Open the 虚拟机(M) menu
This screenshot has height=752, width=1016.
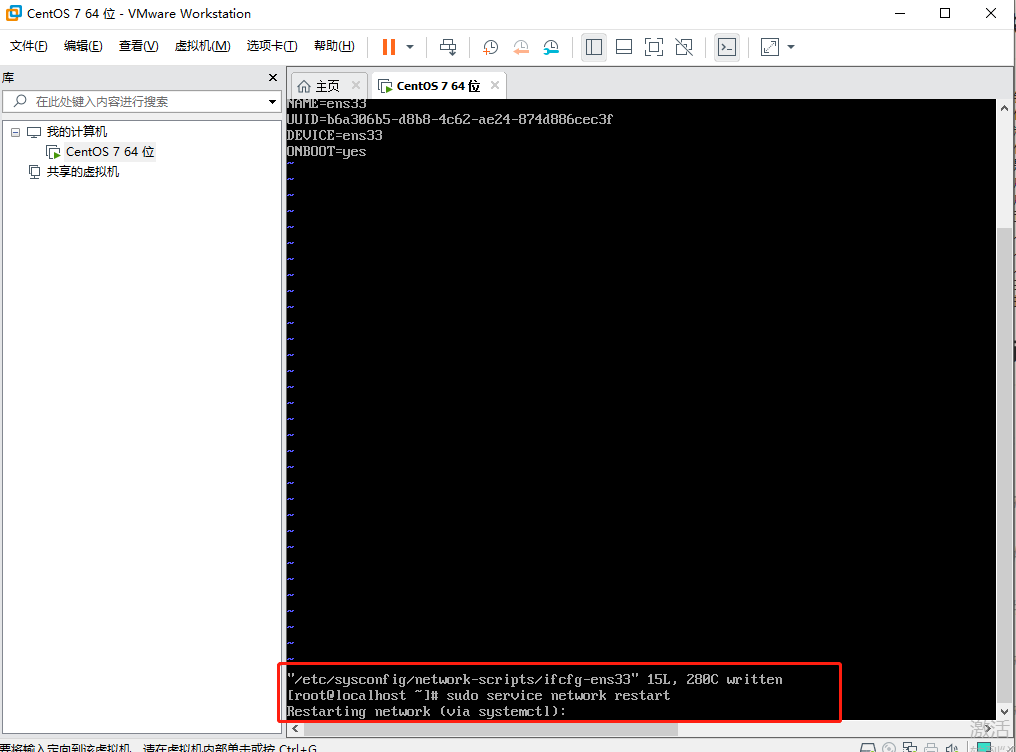pyautogui.click(x=202, y=46)
